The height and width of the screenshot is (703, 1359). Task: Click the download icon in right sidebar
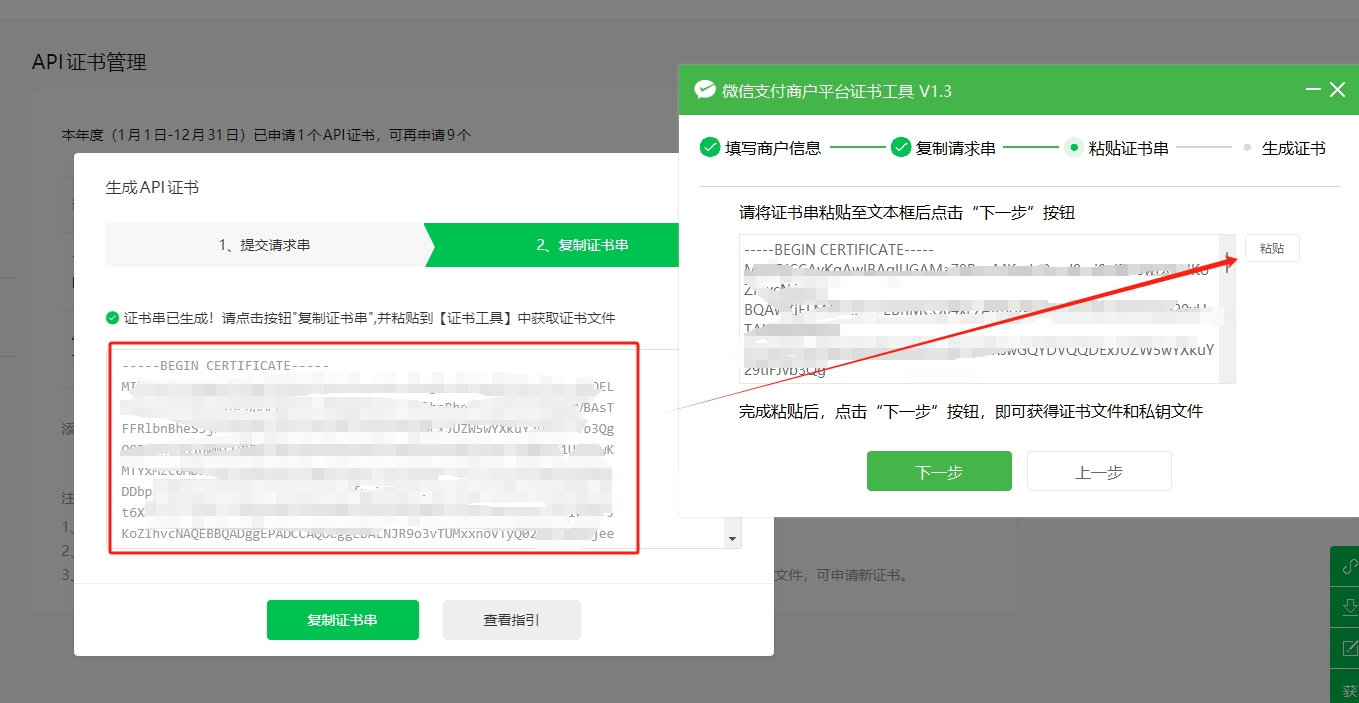point(1346,607)
